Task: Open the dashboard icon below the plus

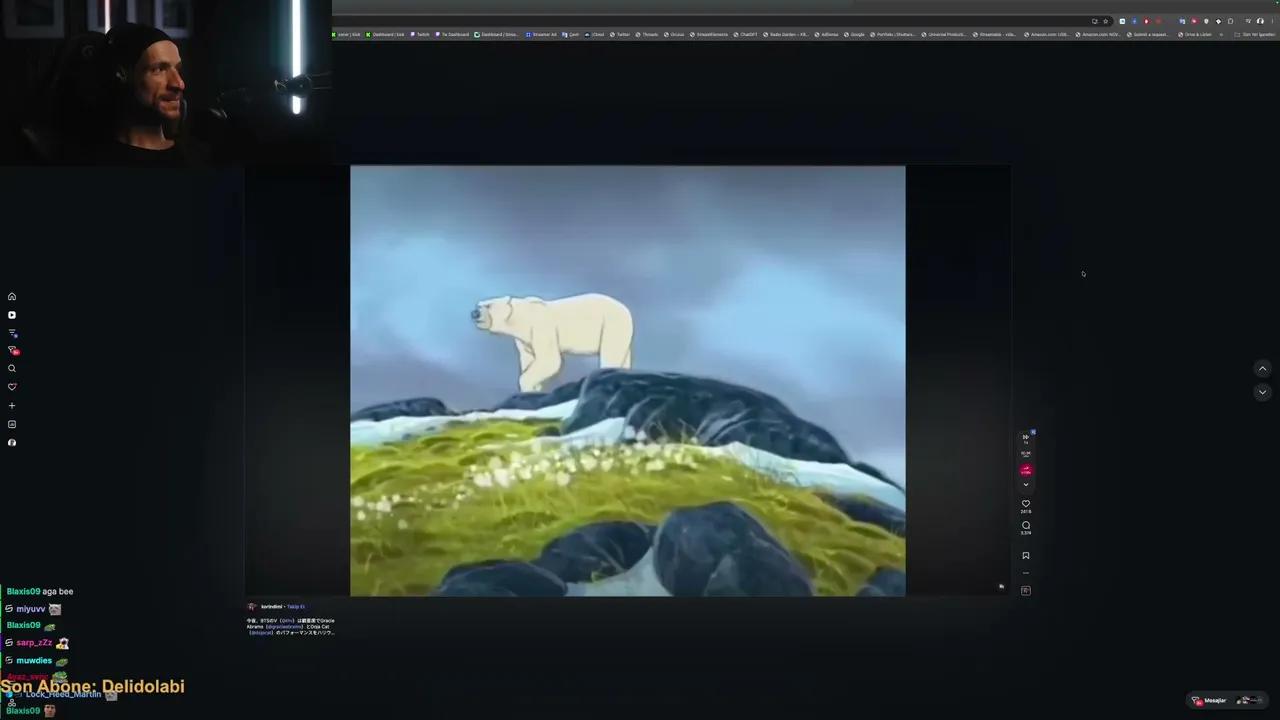Action: coord(12,425)
